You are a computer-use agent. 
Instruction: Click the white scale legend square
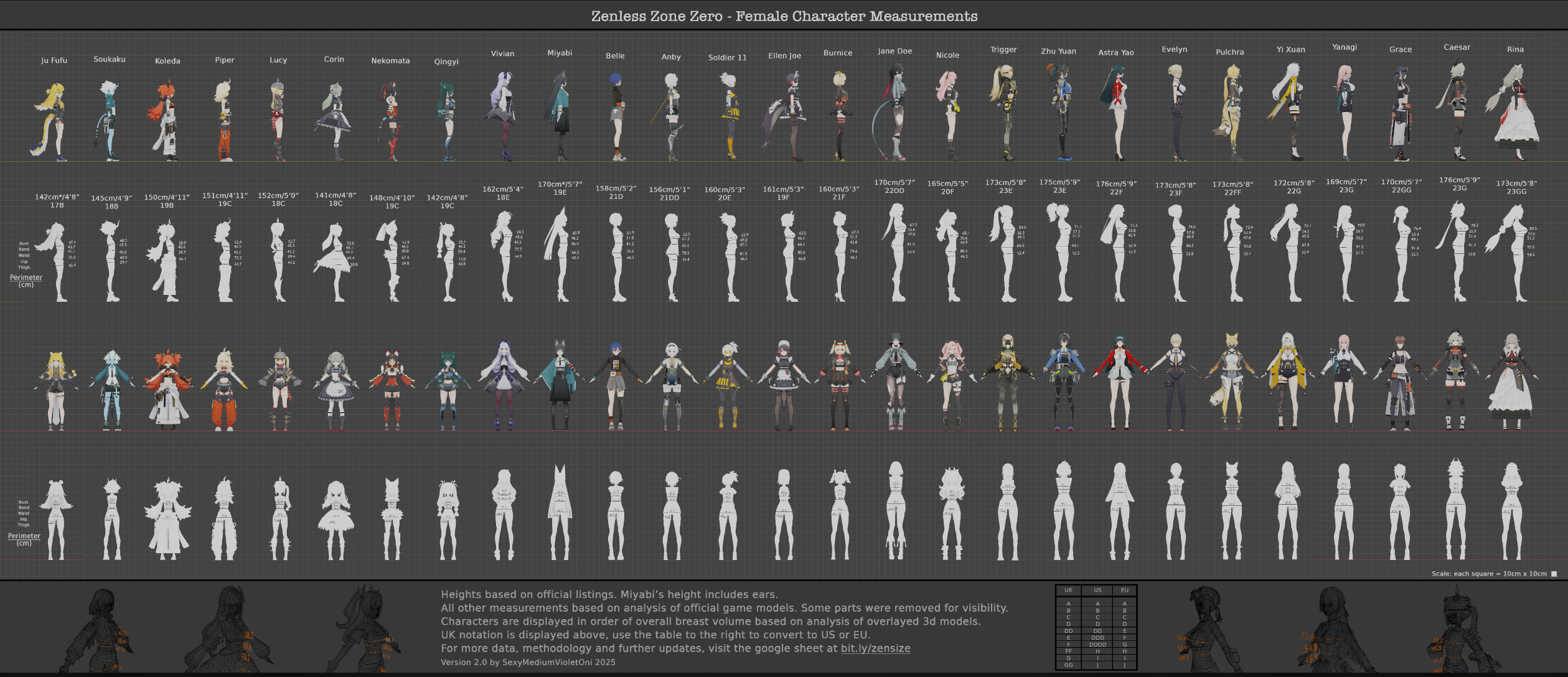1554,574
